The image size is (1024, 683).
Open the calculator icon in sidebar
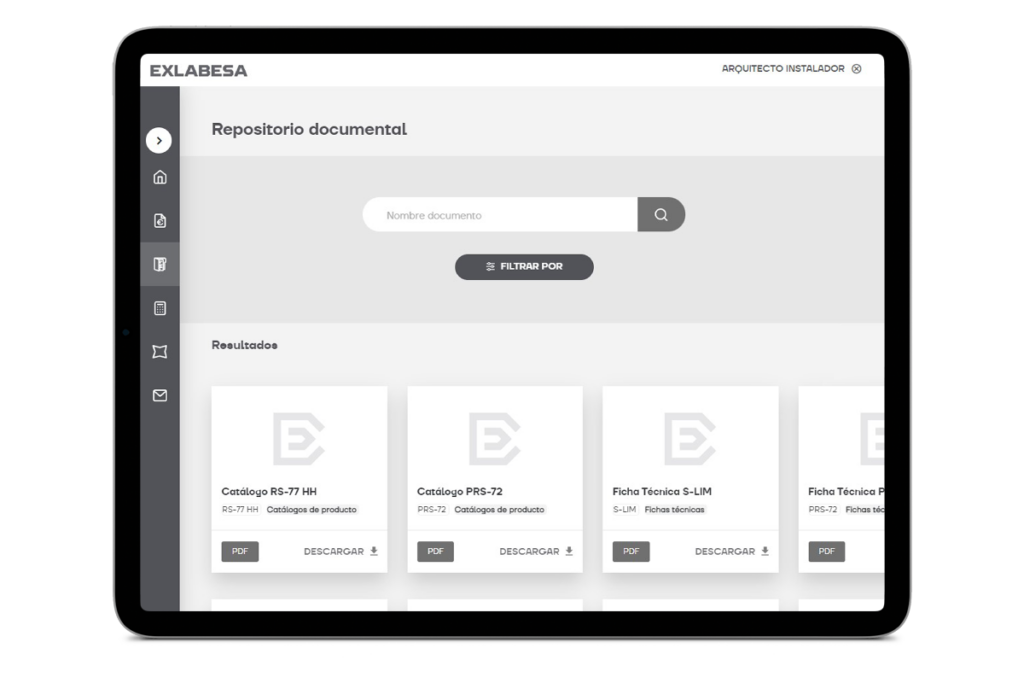click(160, 308)
